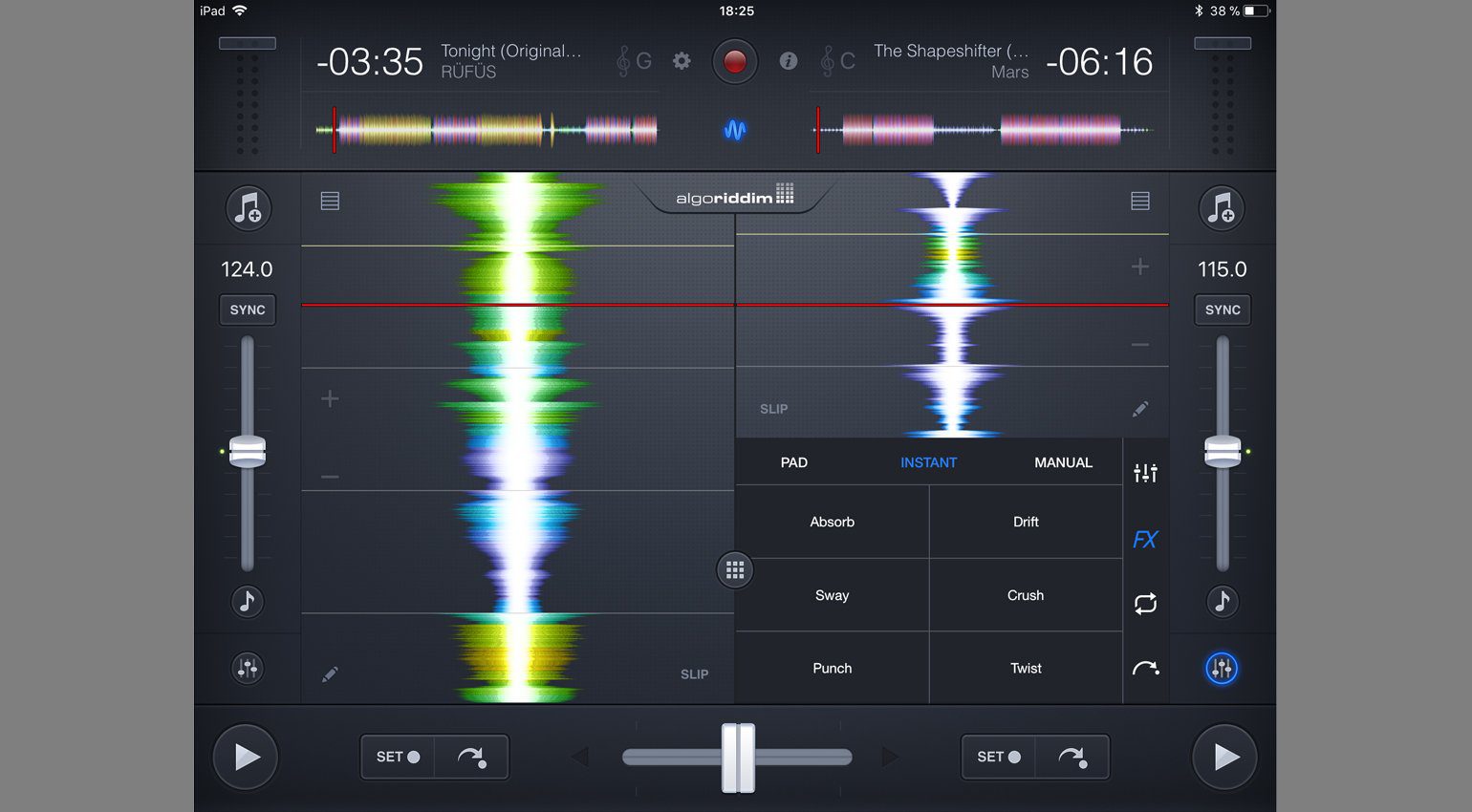Zoom out right deck waveform minus
Screen dimensions: 1472x812
[x=1139, y=345]
